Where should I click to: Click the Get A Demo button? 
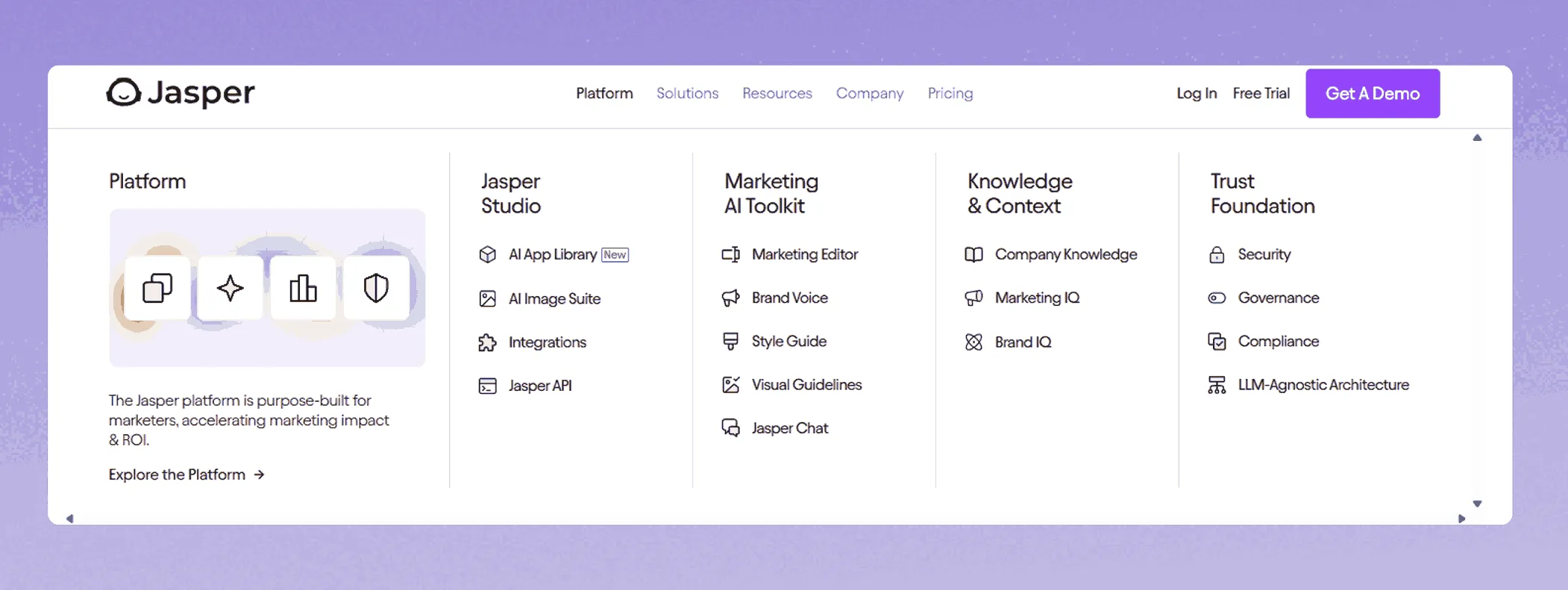click(x=1373, y=93)
